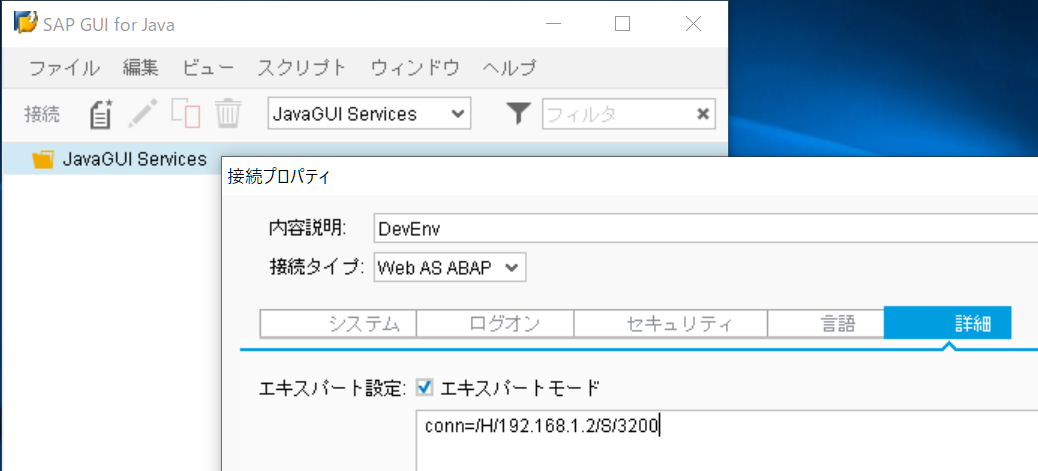Screen dimensions: 1038x471
Task: Clear the filter field with X
Action: click(703, 114)
